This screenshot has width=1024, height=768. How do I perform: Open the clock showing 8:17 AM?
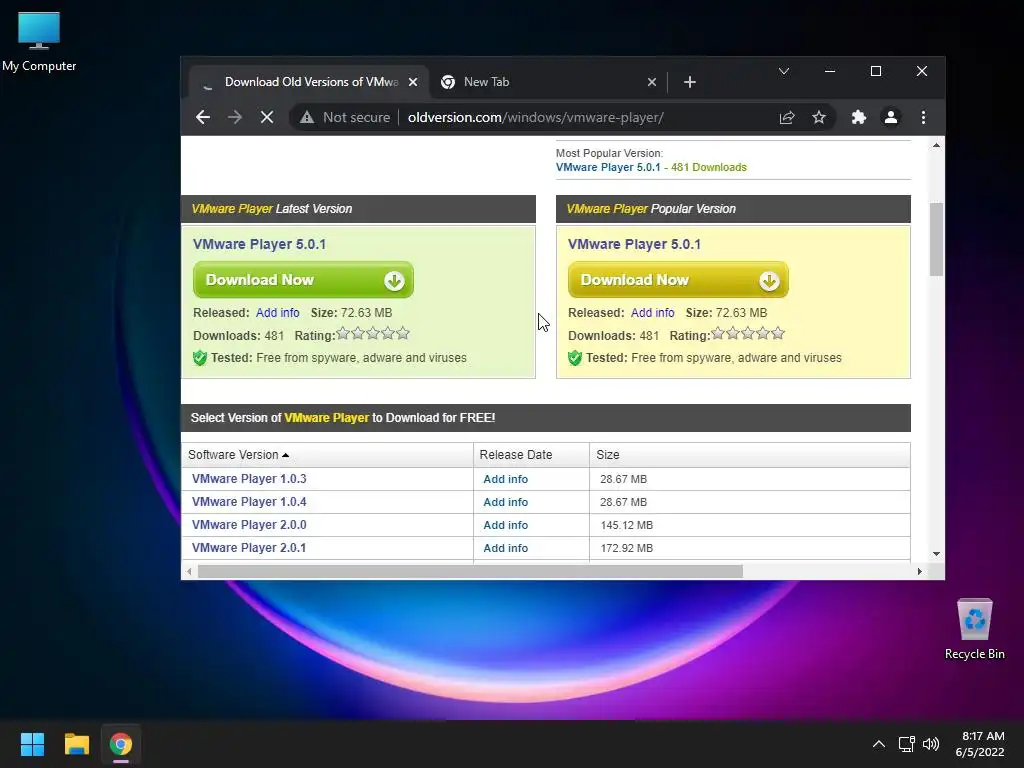pyautogui.click(x=980, y=744)
